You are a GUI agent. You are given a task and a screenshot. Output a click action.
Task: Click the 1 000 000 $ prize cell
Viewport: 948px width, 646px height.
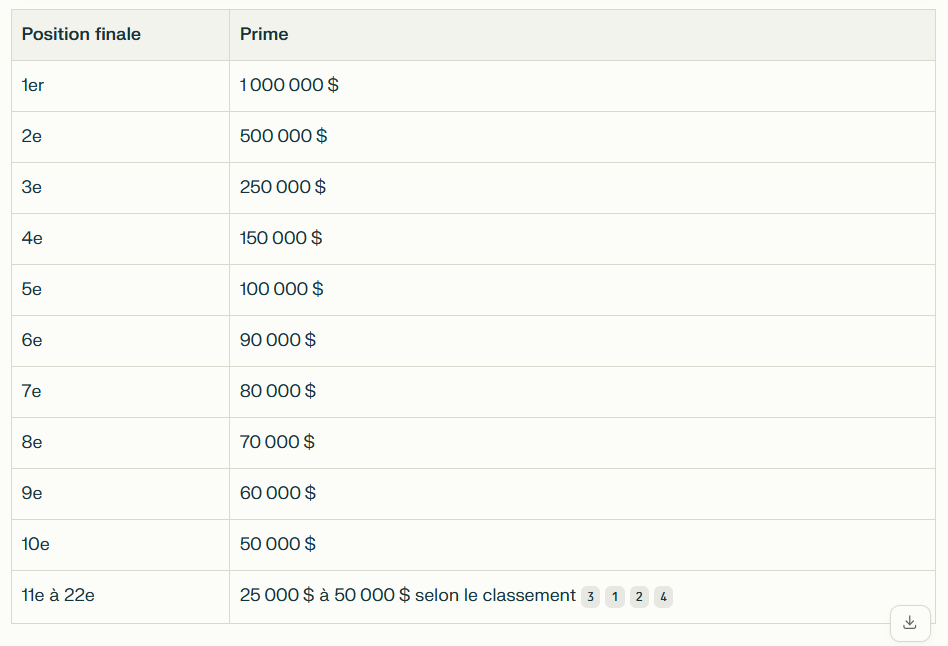[x=582, y=86]
